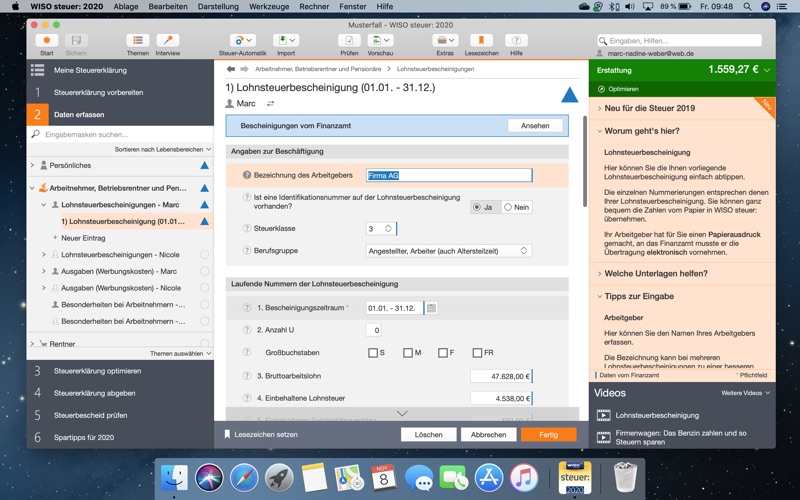The image size is (800, 500).
Task: Click help icon next to Berufsgruppe
Action: pyautogui.click(x=247, y=251)
